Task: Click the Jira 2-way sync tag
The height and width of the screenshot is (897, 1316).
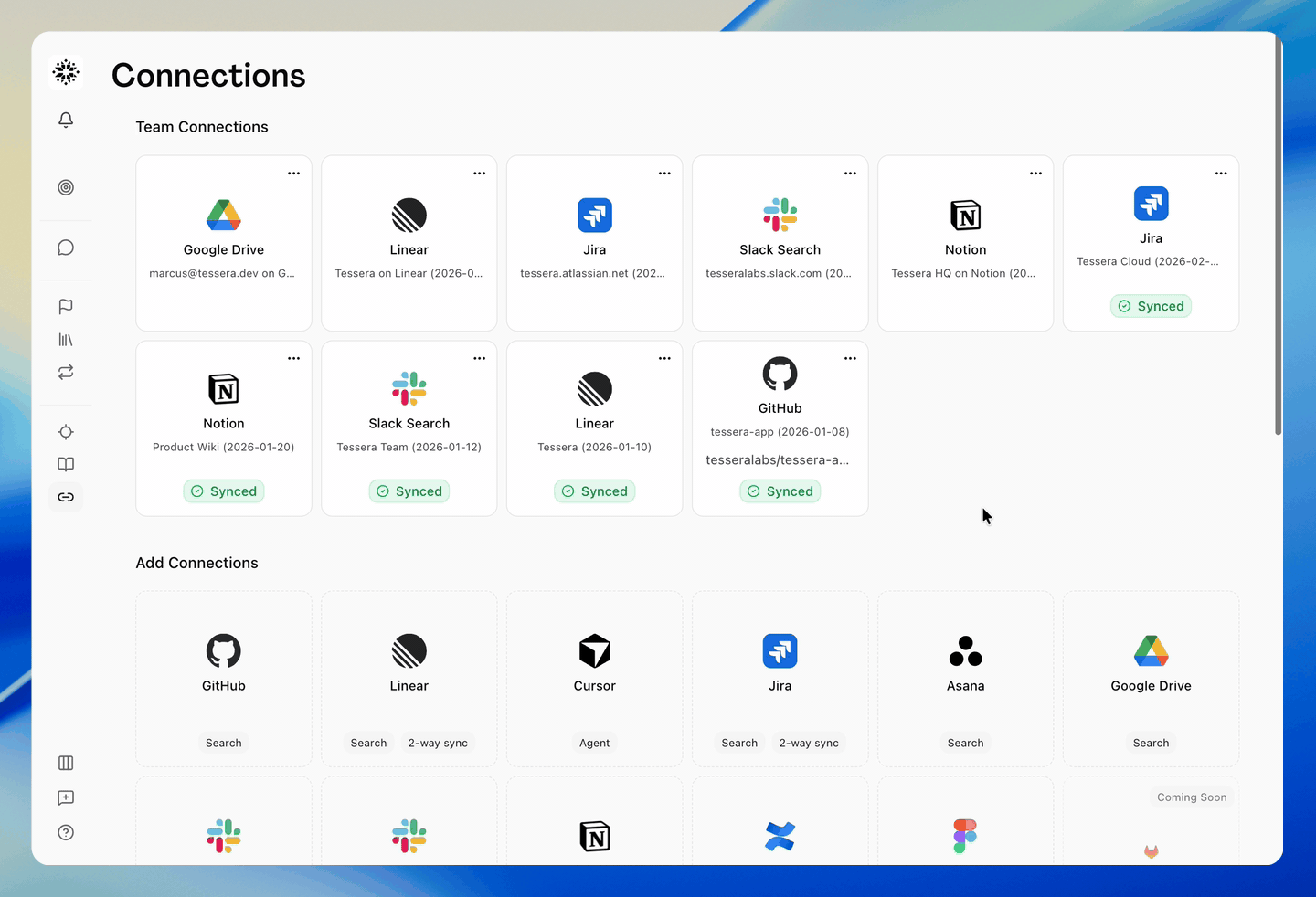Action: coord(809,743)
